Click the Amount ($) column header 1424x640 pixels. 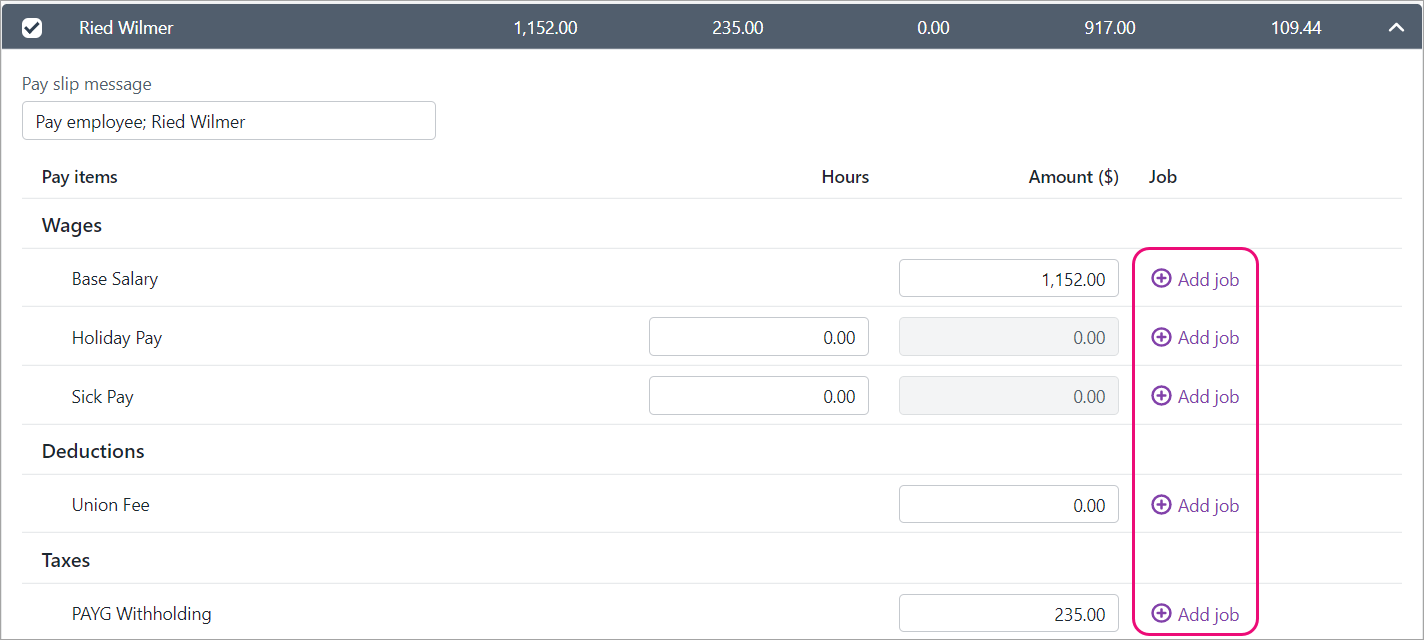(1073, 177)
